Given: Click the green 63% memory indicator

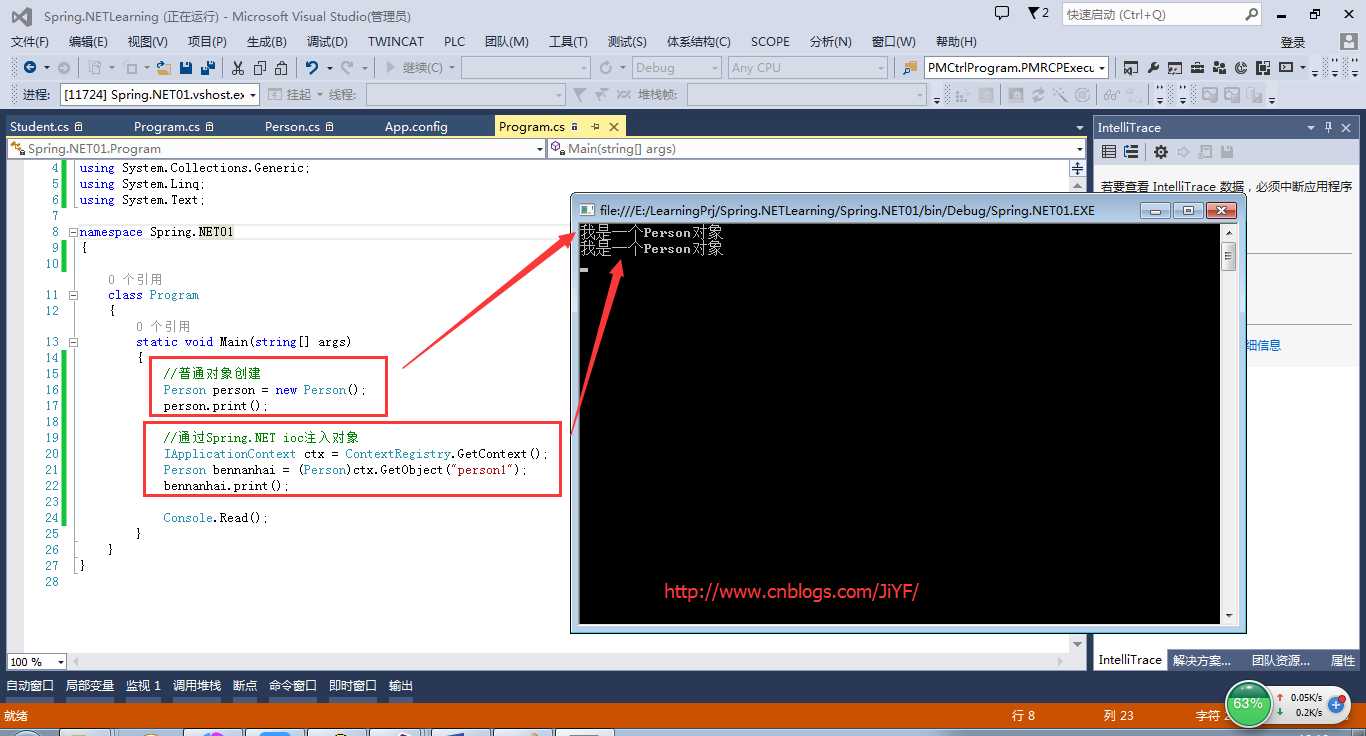Looking at the screenshot, I should [x=1247, y=703].
